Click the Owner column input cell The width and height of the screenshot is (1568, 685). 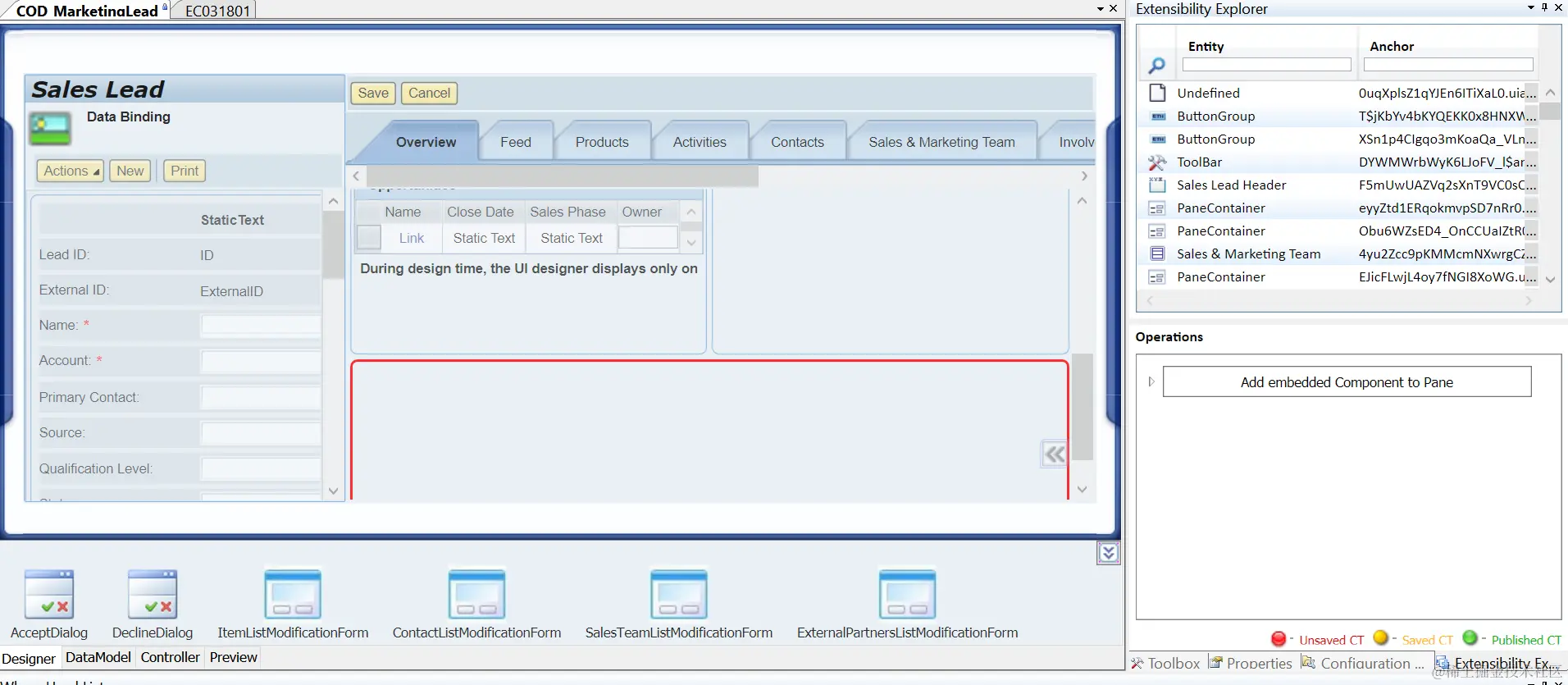648,238
